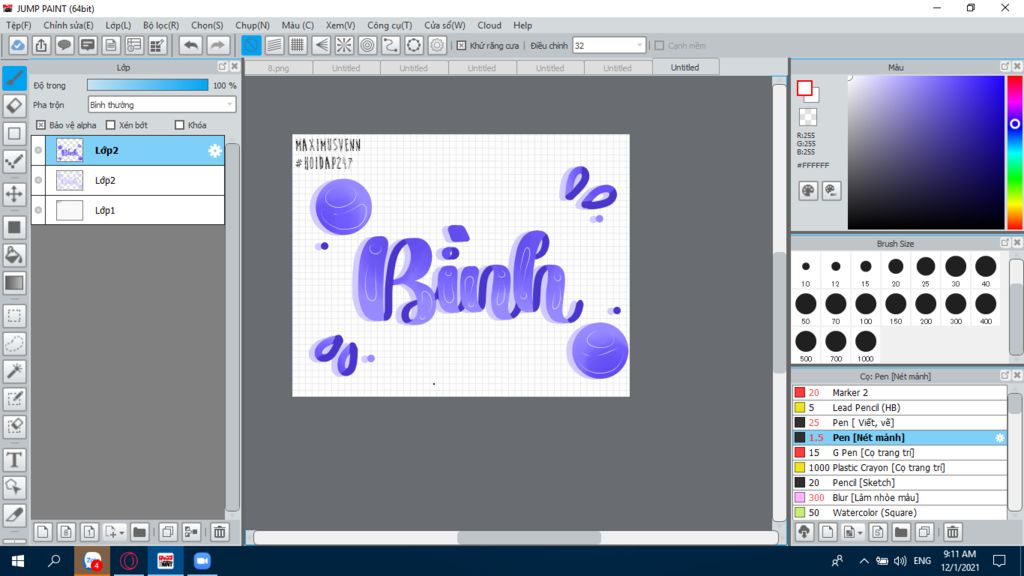The width and height of the screenshot is (1024, 576).
Task: Enable the crisscross grid snap guide
Action: point(298,45)
